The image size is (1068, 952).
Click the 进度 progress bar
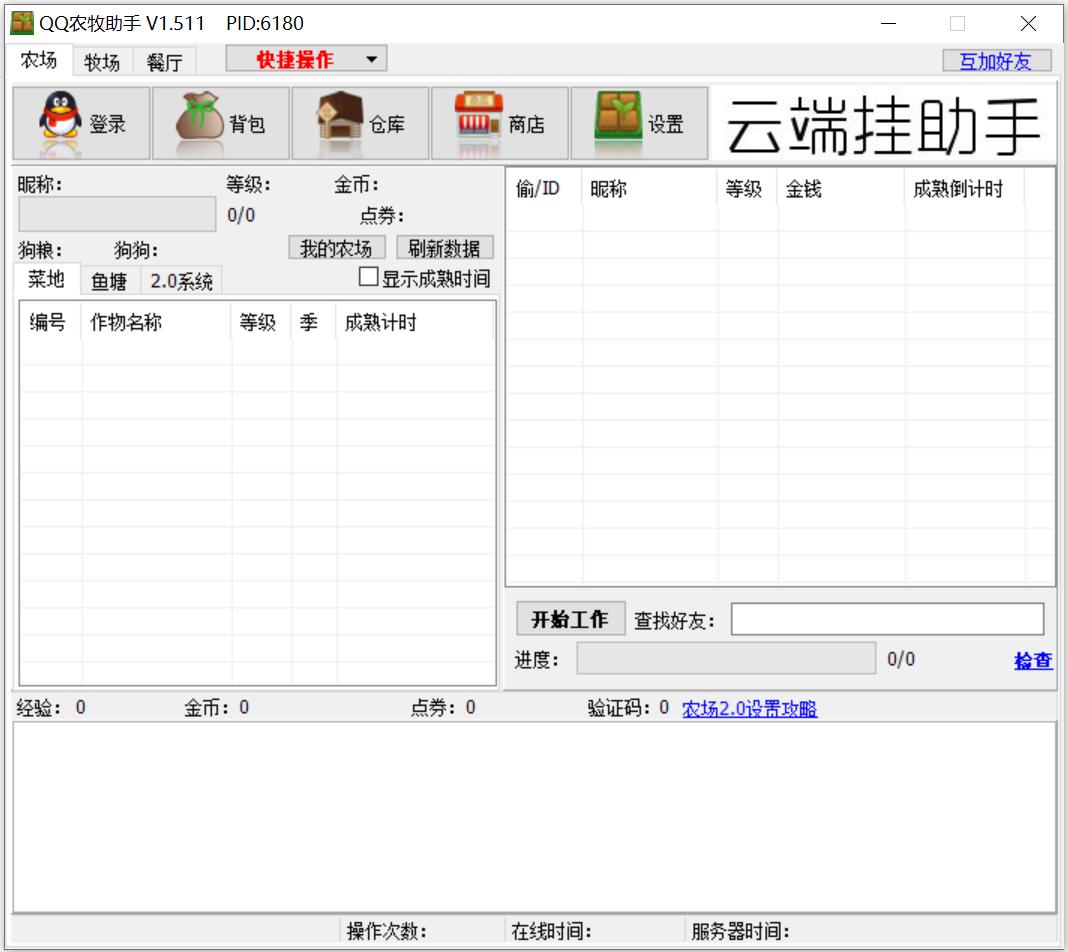tap(725, 659)
